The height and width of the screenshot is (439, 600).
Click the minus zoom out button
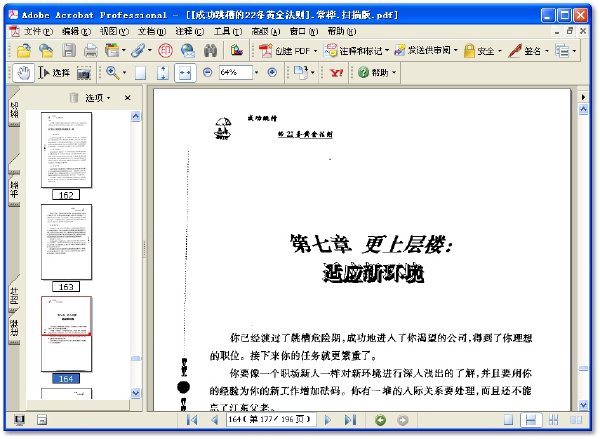pos(207,72)
